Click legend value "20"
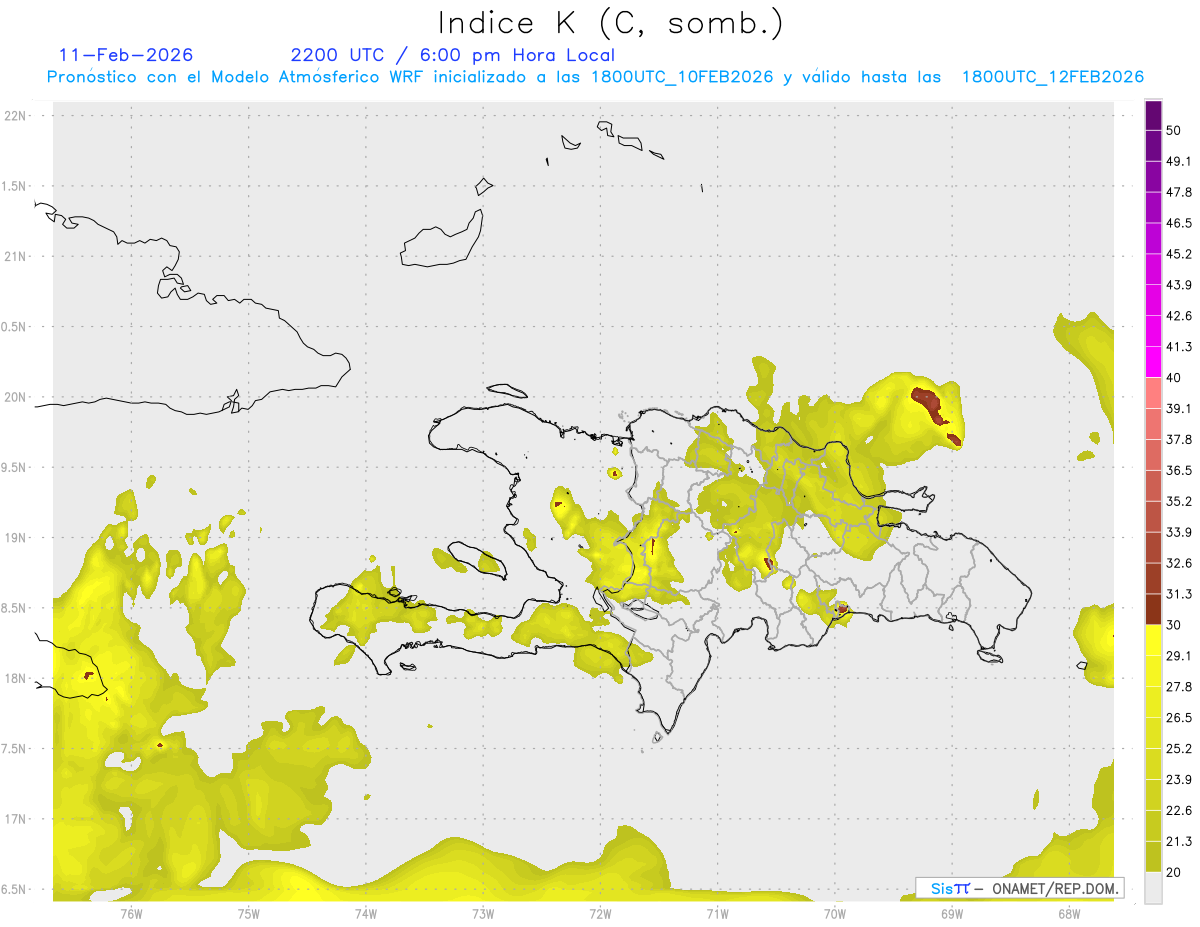This screenshot has height=927, width=1200. 1174,873
